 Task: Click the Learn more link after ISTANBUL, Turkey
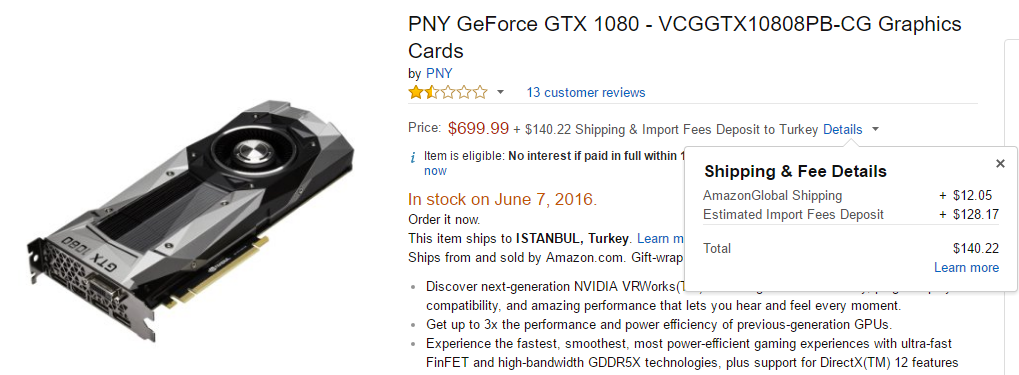click(660, 239)
